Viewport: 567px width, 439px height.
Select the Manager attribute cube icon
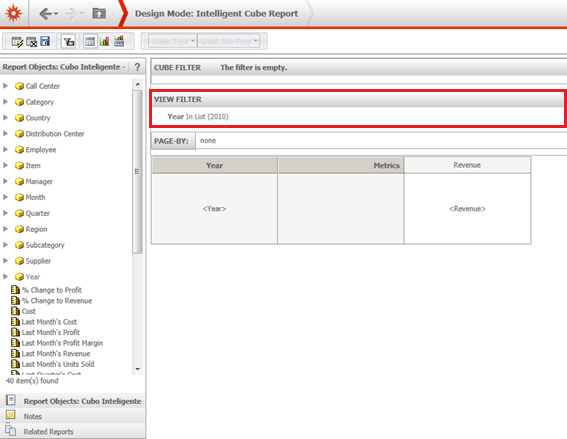[x=19, y=182]
